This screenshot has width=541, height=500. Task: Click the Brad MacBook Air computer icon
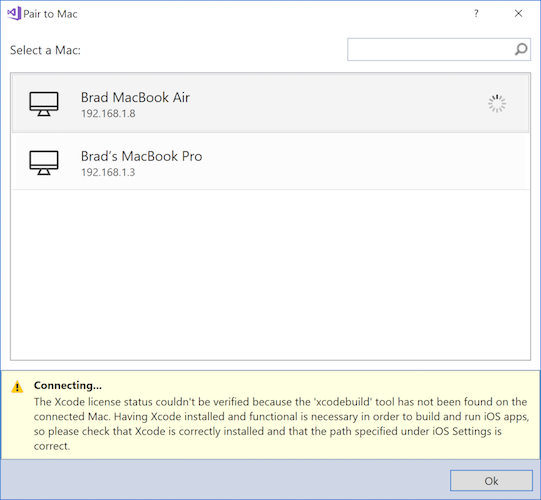click(44, 104)
